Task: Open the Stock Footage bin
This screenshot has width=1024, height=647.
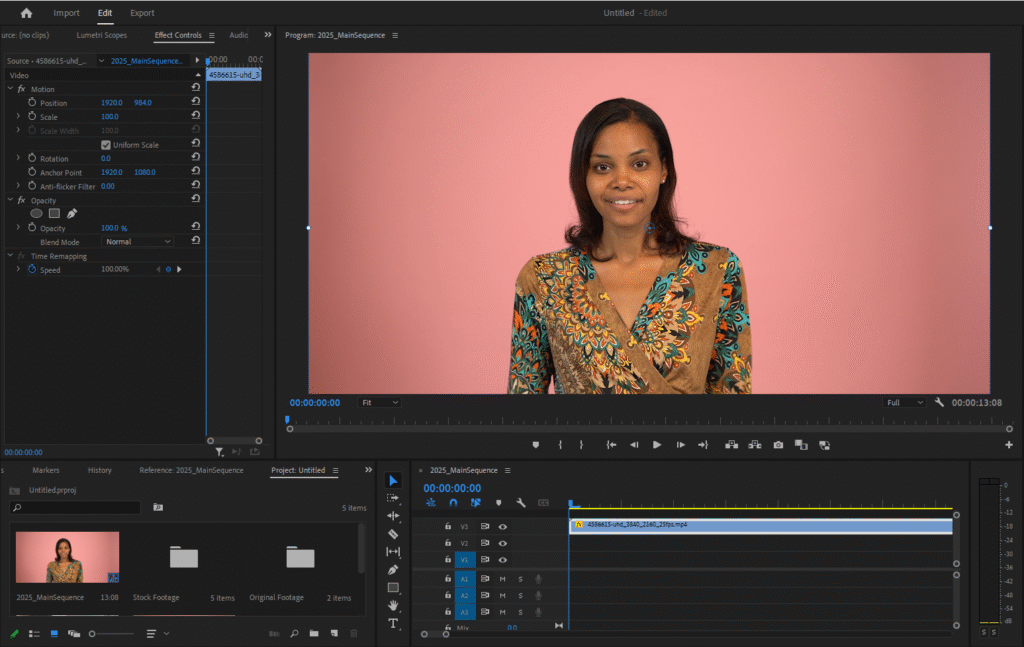Action: click(x=184, y=557)
